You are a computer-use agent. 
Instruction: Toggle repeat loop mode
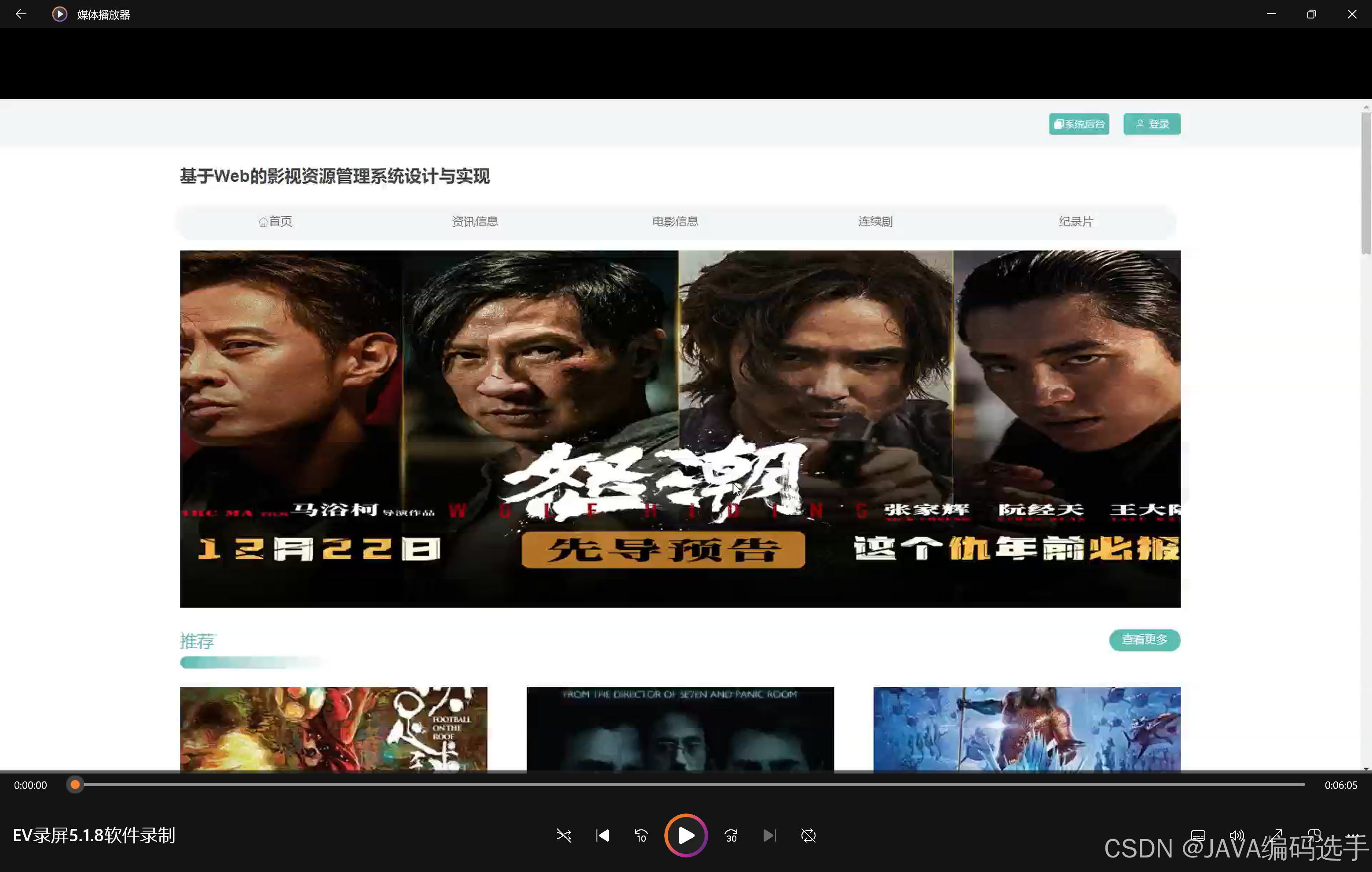[x=809, y=836]
